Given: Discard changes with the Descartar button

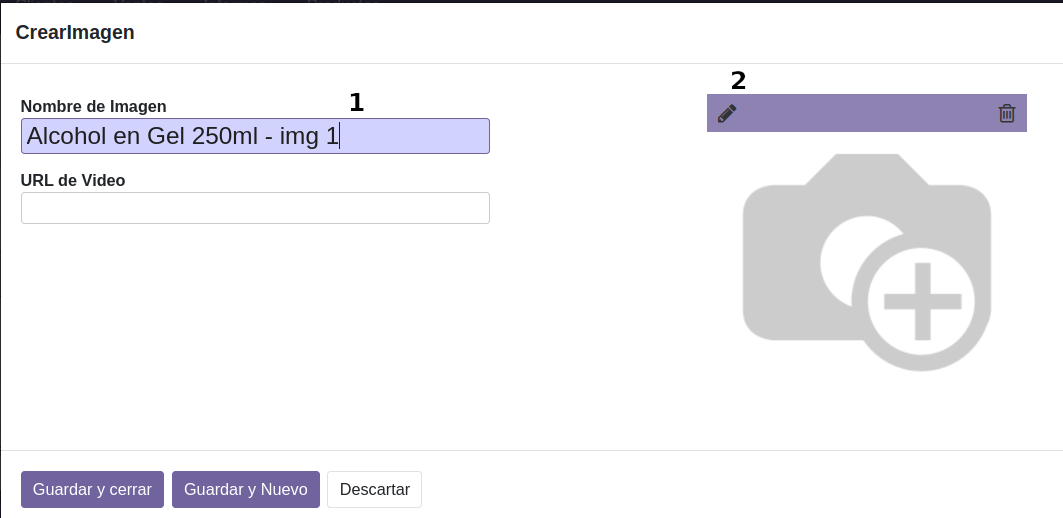Looking at the screenshot, I should [x=374, y=490].
